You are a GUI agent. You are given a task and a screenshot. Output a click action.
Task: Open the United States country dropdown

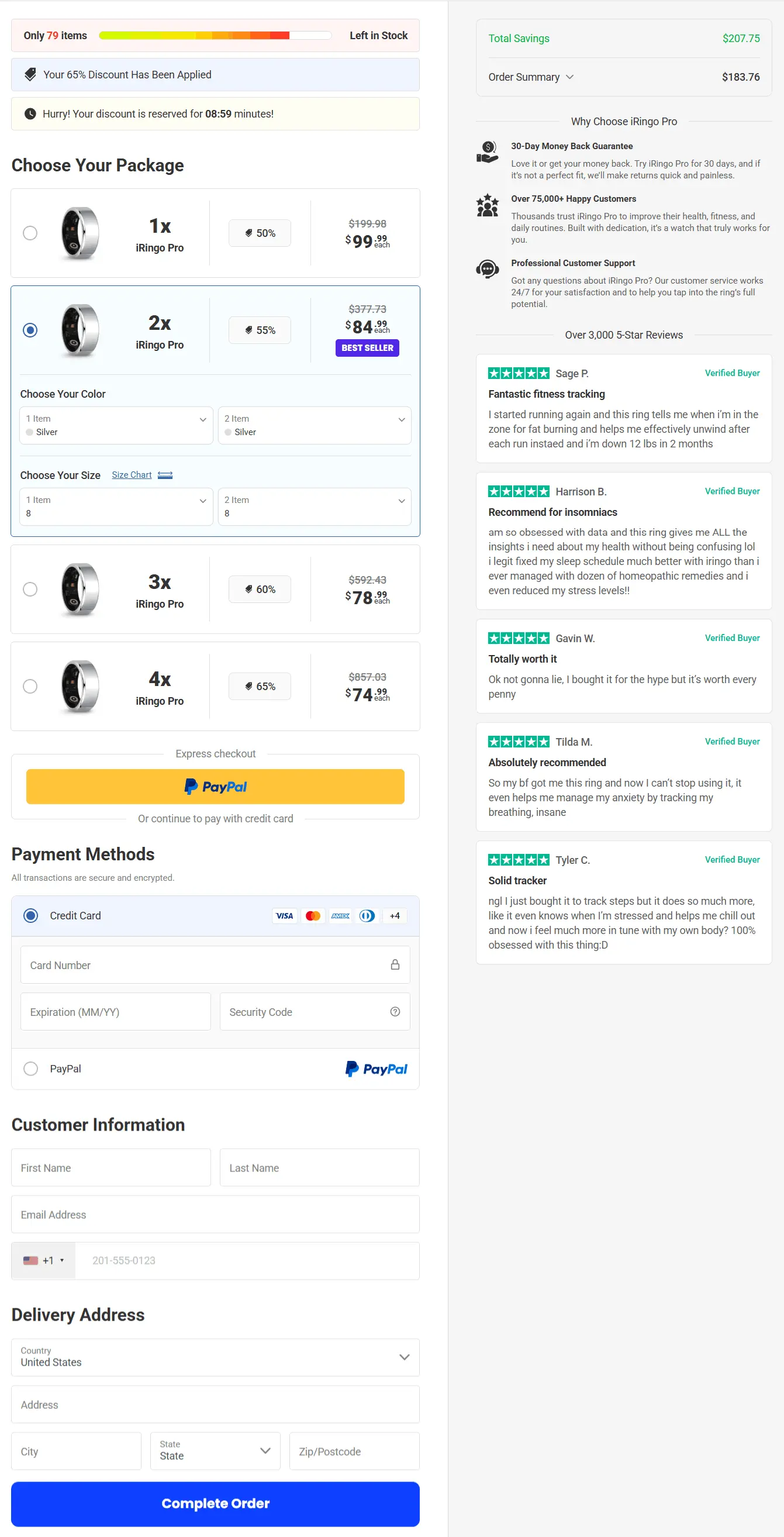215,1357
